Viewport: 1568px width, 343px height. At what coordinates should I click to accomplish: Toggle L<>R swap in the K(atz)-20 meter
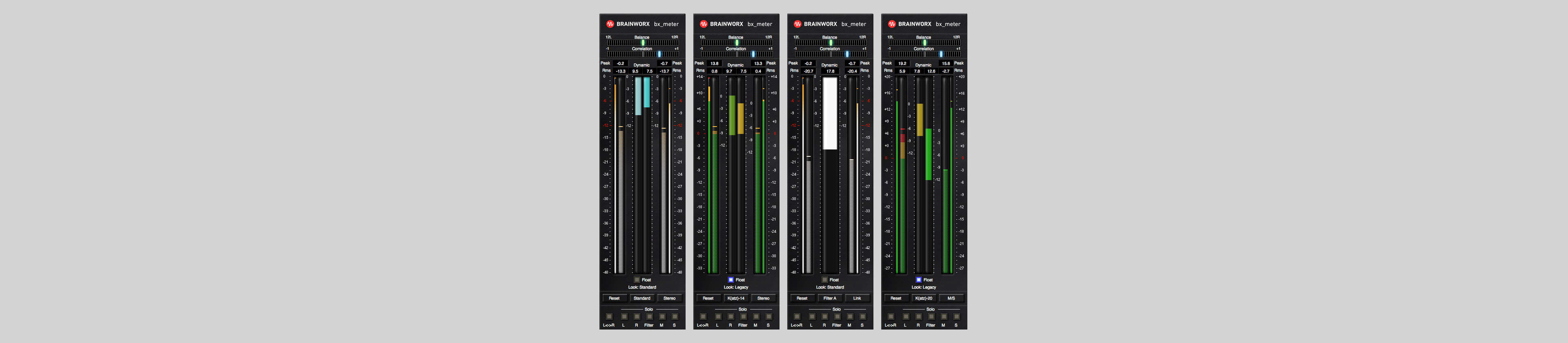[891, 316]
